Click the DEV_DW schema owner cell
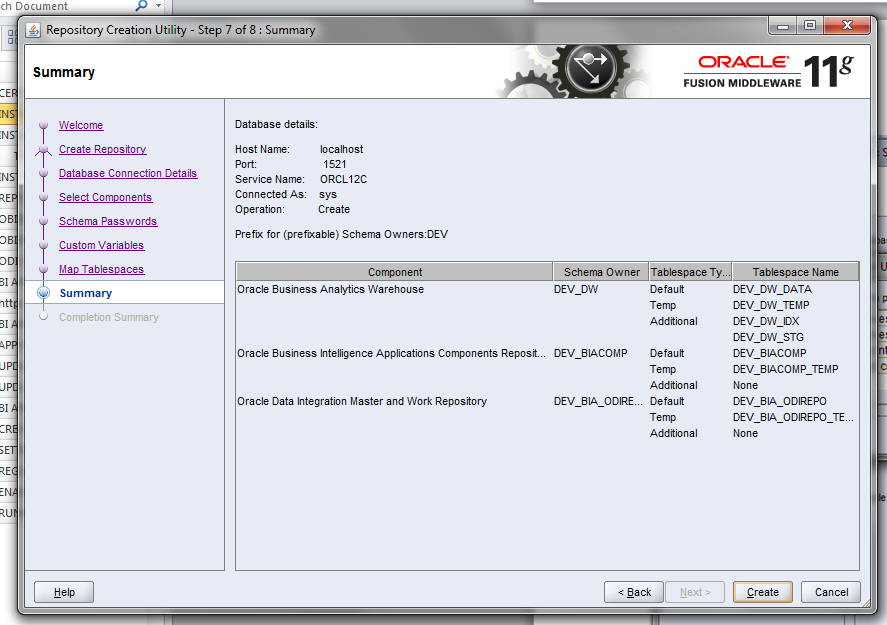Screen dimensions: 887x625 point(575,289)
